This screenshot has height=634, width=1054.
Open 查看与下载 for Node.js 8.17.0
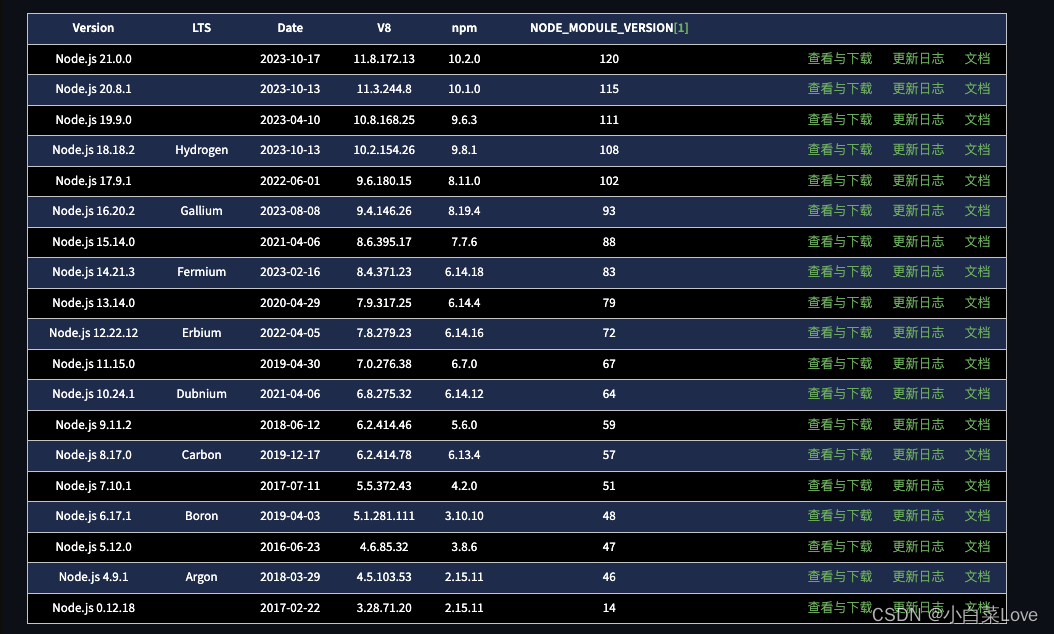(x=840, y=454)
